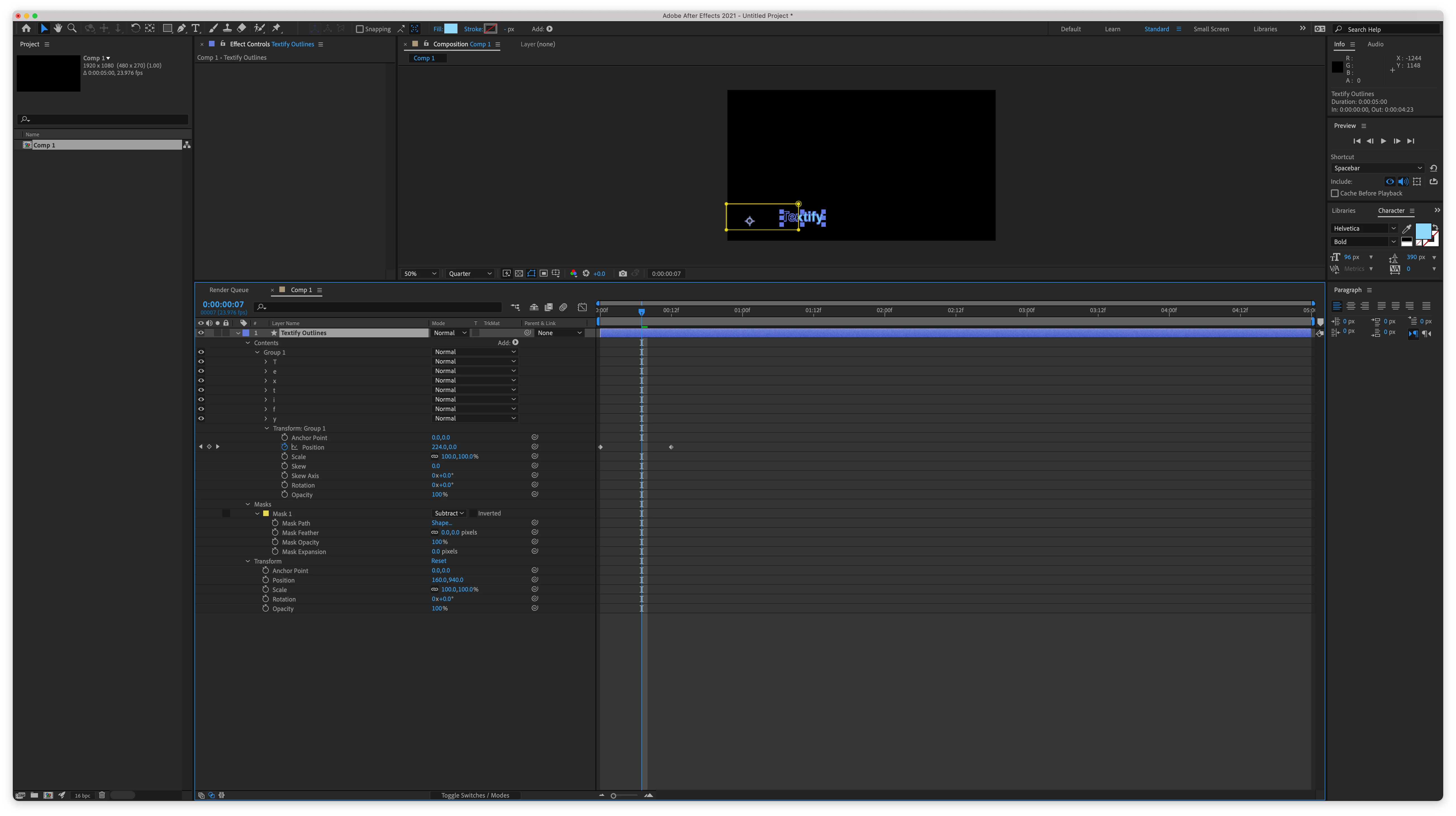The image size is (1456, 816).
Task: Open the Quarter resolution dropdown
Action: (x=470, y=273)
